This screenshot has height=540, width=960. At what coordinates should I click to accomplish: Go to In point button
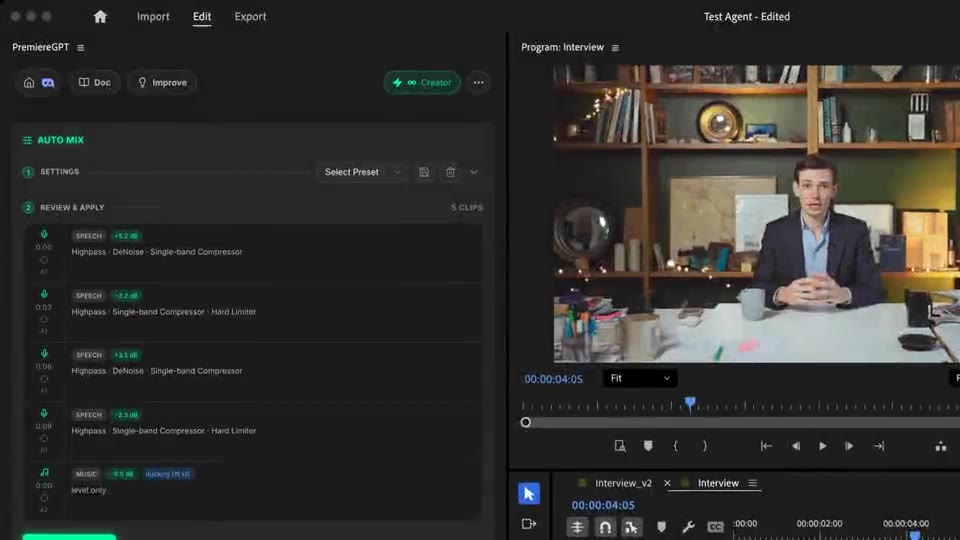click(766, 446)
